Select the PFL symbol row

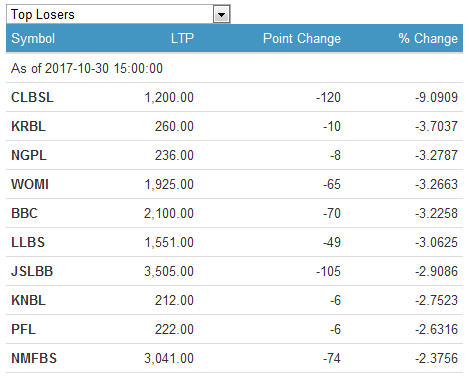[x=234, y=329]
